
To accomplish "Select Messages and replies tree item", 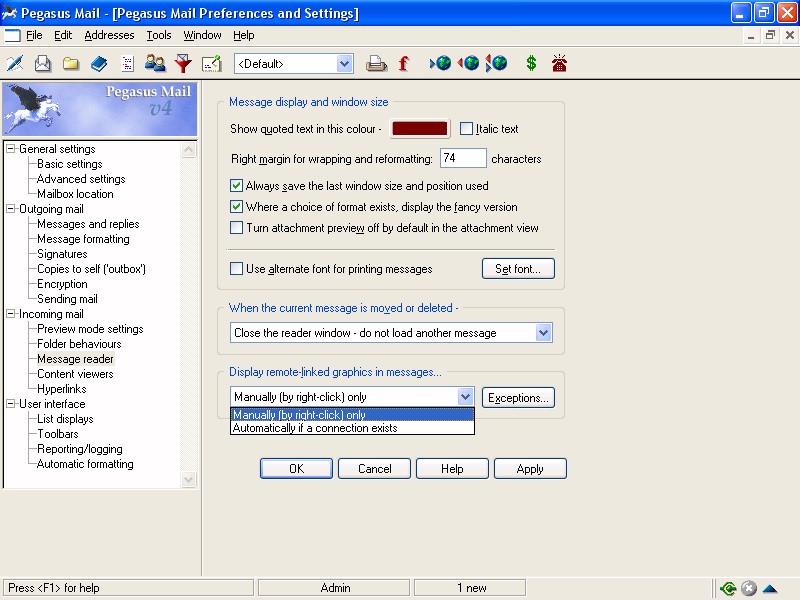I will click(88, 223).
